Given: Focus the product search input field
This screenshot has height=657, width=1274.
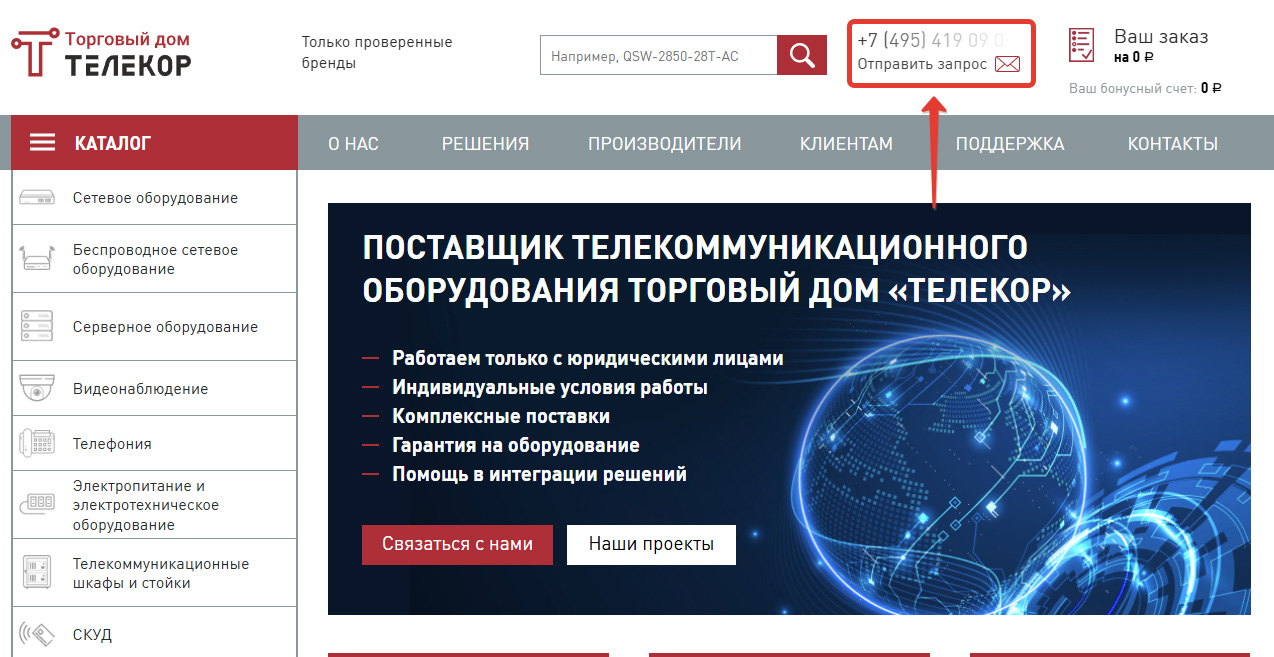Looking at the screenshot, I should pyautogui.click(x=659, y=55).
